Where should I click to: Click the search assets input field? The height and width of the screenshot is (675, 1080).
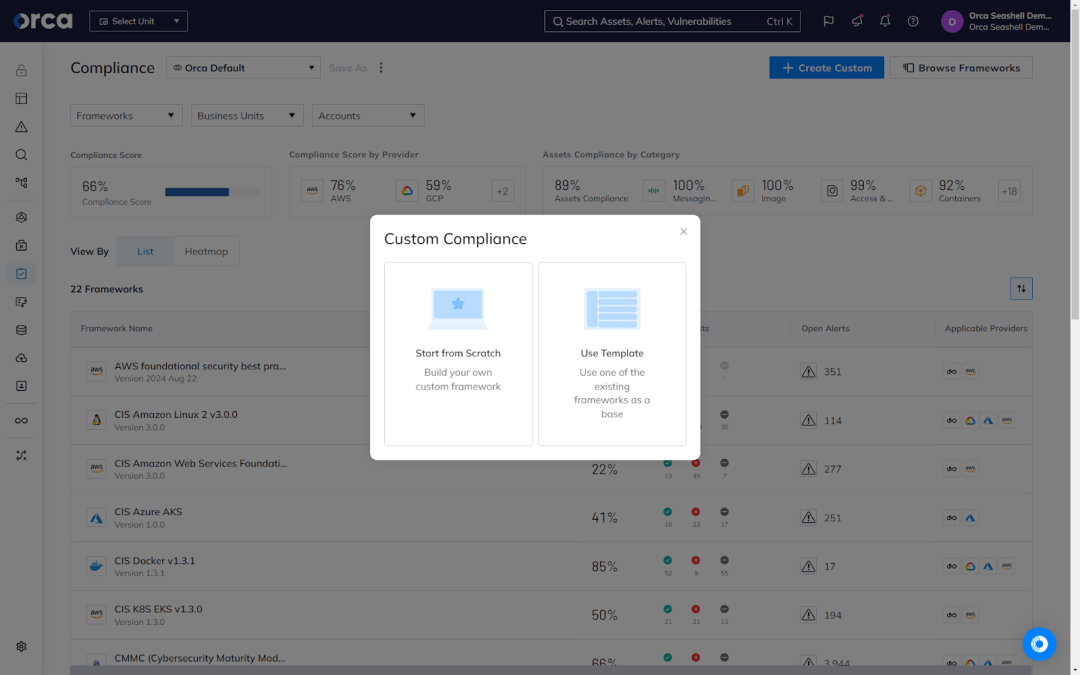tap(672, 21)
